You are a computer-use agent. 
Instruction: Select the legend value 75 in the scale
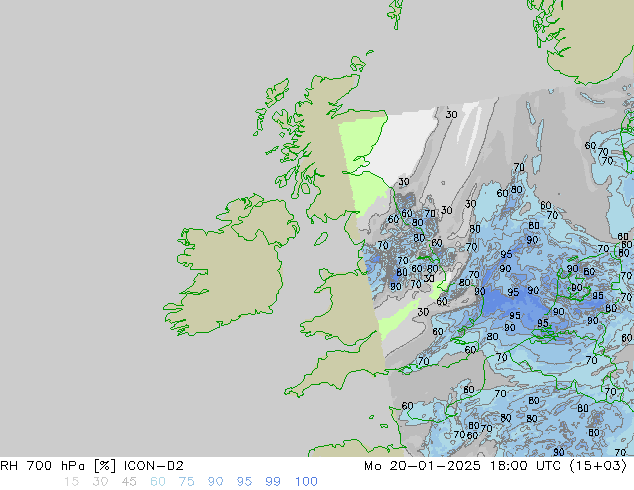(x=186, y=482)
